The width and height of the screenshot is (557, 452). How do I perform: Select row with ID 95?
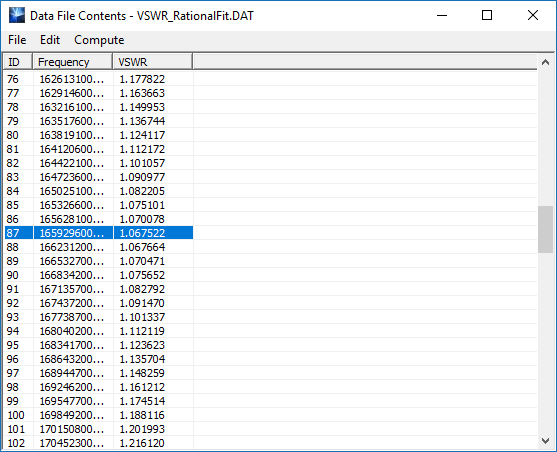12,345
